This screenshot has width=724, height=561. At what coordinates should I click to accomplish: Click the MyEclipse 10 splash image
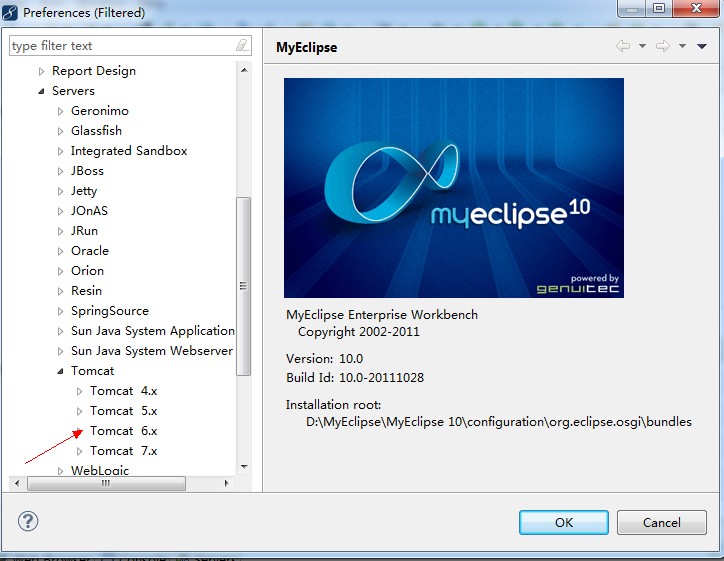(453, 187)
